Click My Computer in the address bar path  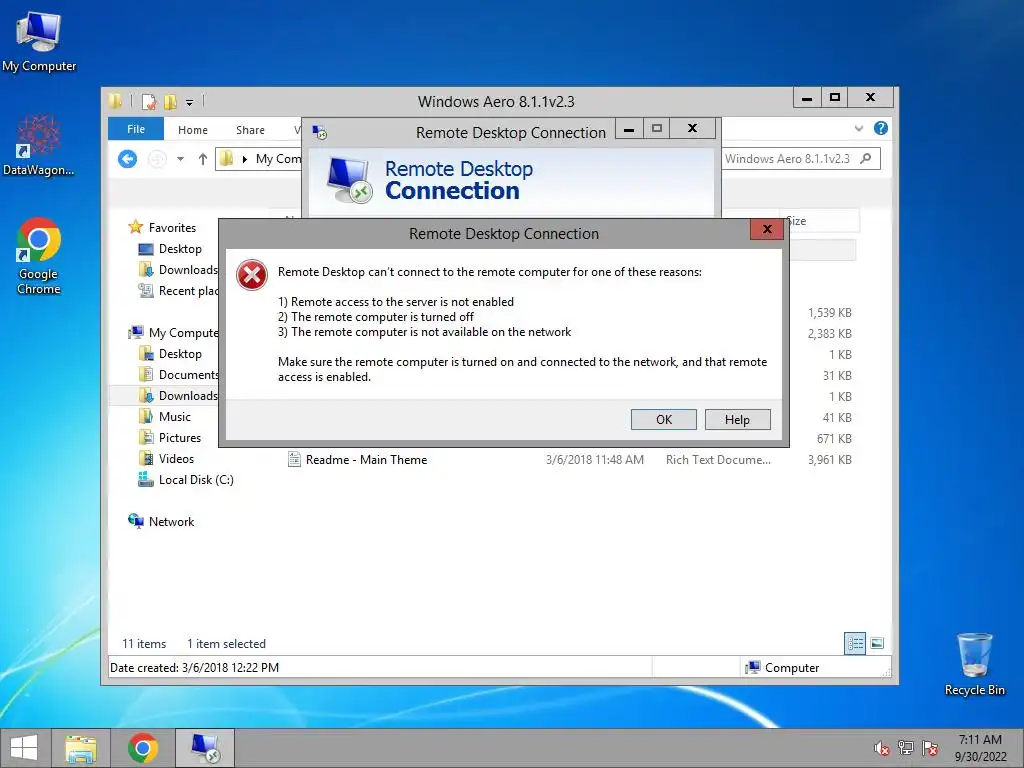tap(278, 159)
